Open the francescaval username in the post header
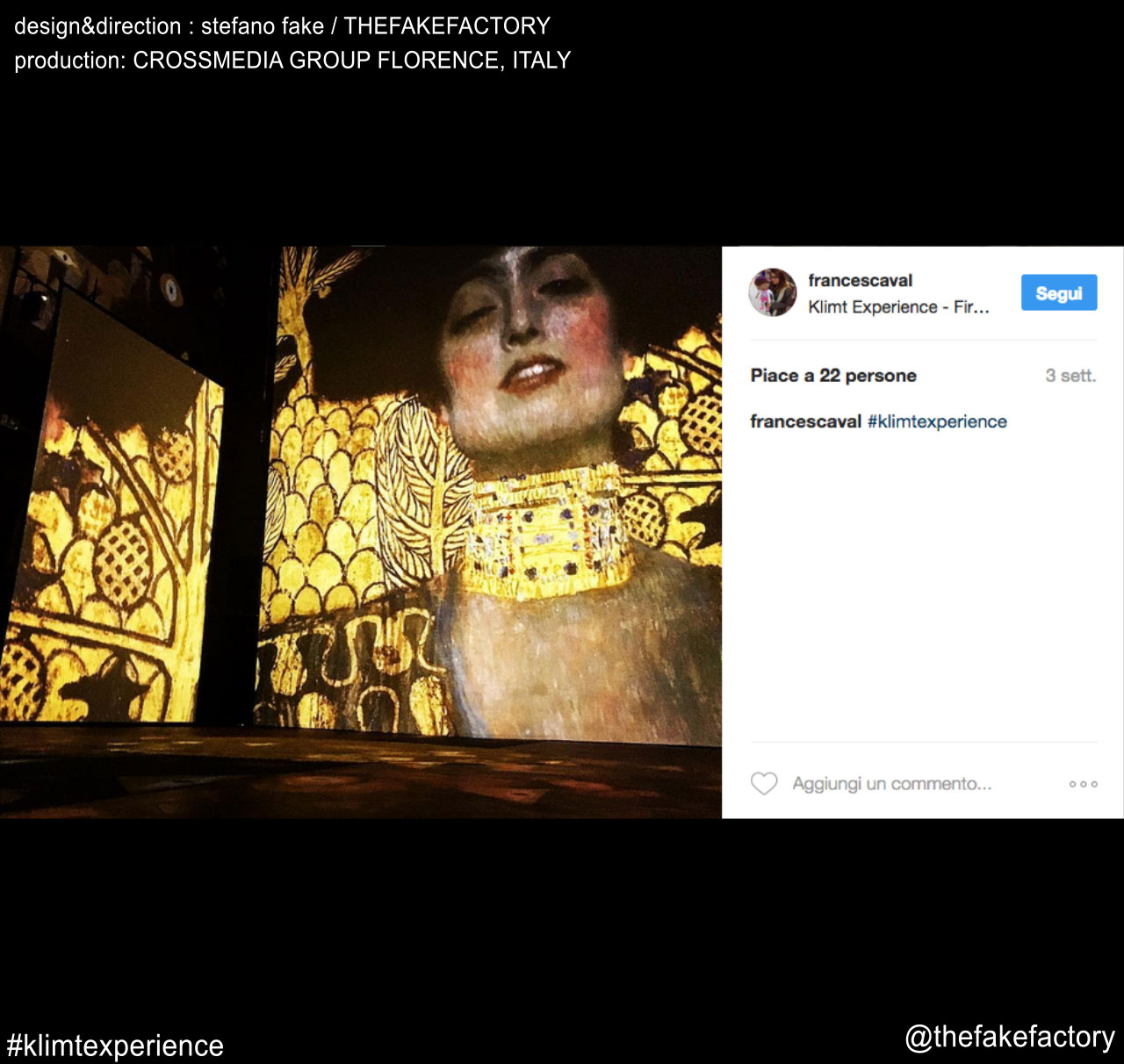 pos(860,281)
